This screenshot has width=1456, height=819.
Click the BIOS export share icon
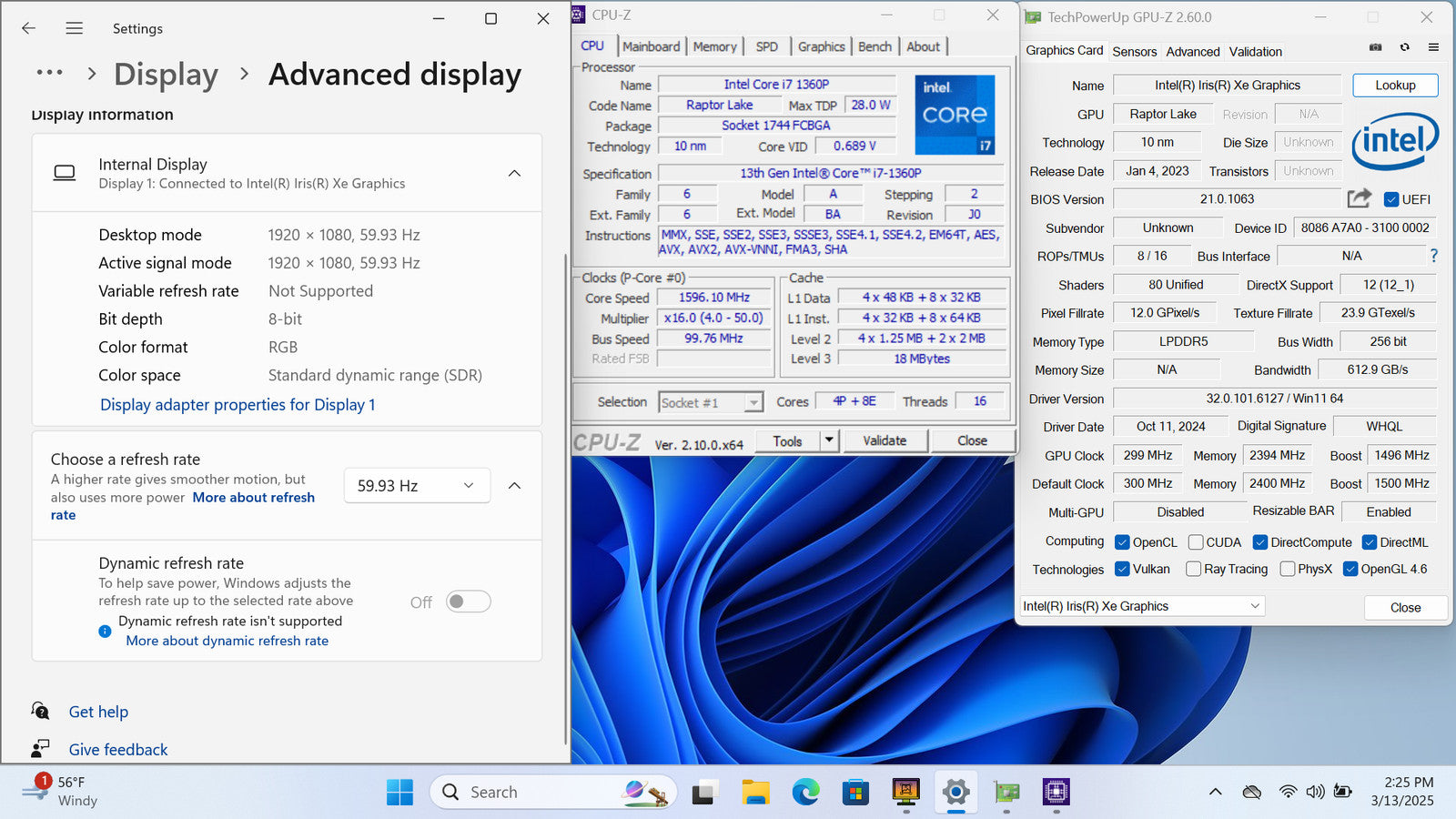tap(1359, 198)
